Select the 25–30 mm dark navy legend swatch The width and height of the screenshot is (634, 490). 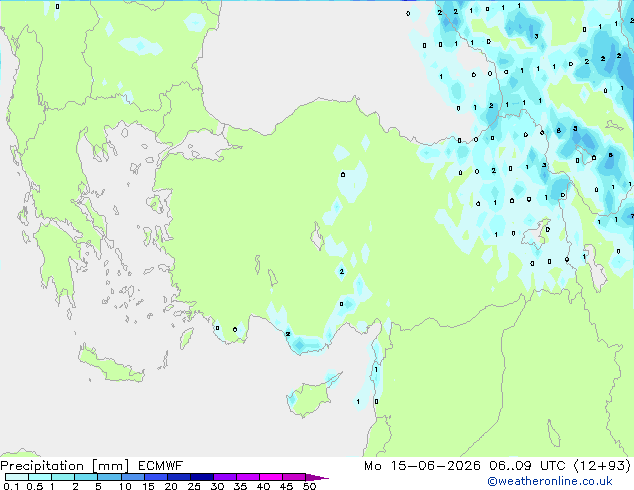click(x=201, y=477)
